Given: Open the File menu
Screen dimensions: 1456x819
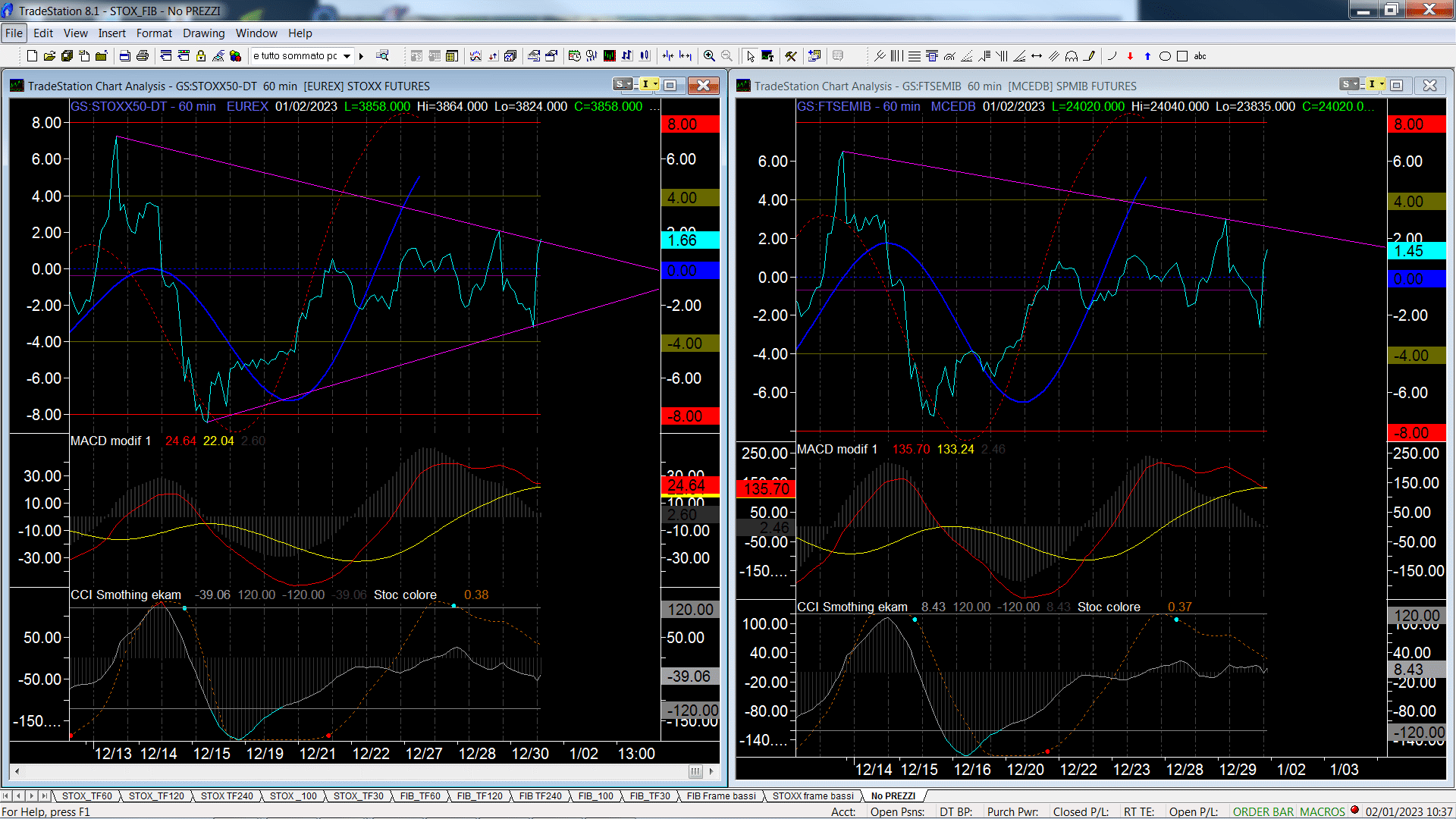Looking at the screenshot, I should 14,33.
